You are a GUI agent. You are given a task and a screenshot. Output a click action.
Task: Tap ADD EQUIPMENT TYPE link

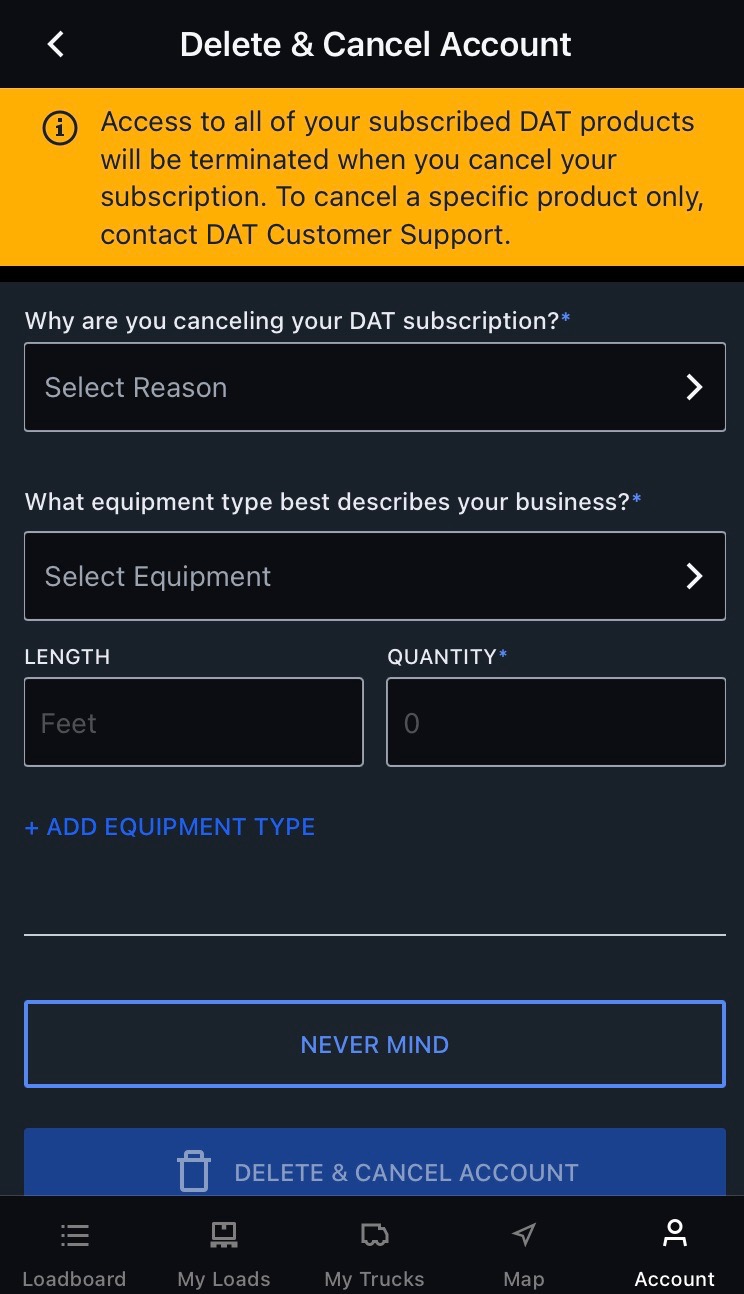[x=169, y=827]
